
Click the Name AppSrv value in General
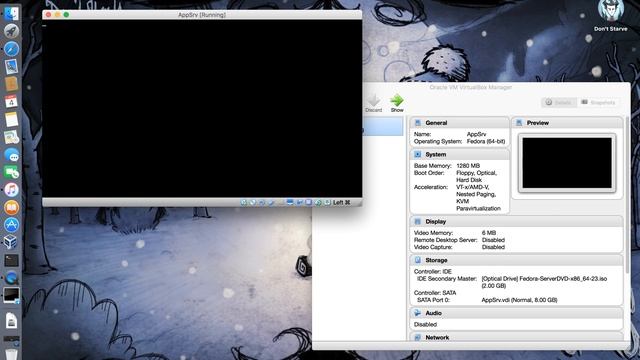[x=476, y=134]
